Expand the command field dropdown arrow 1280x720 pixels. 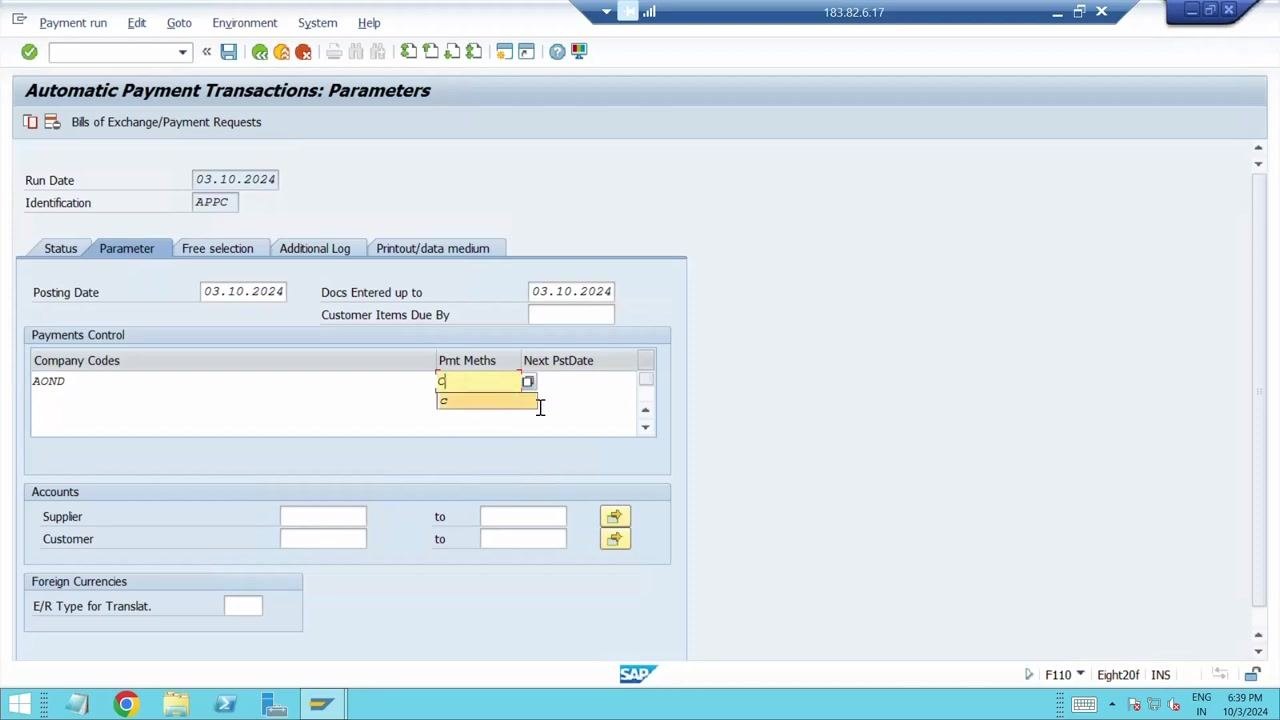pyautogui.click(x=182, y=52)
